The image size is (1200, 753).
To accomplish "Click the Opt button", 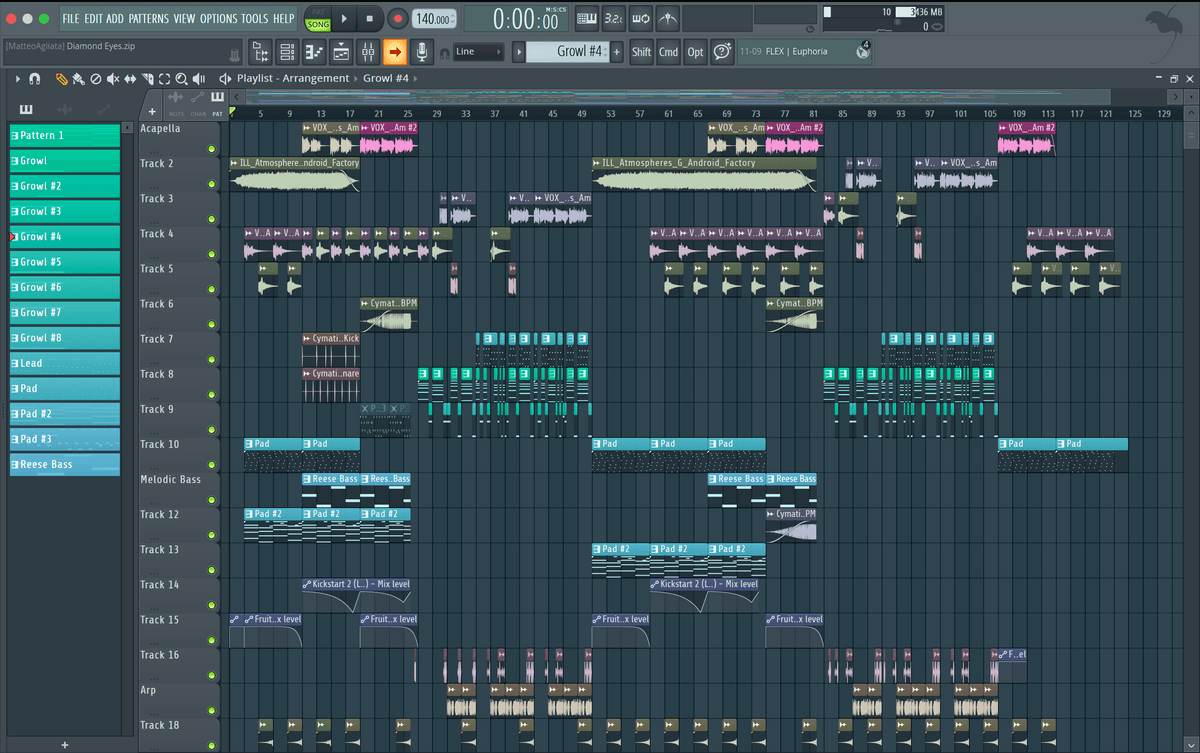I will pyautogui.click(x=695, y=52).
